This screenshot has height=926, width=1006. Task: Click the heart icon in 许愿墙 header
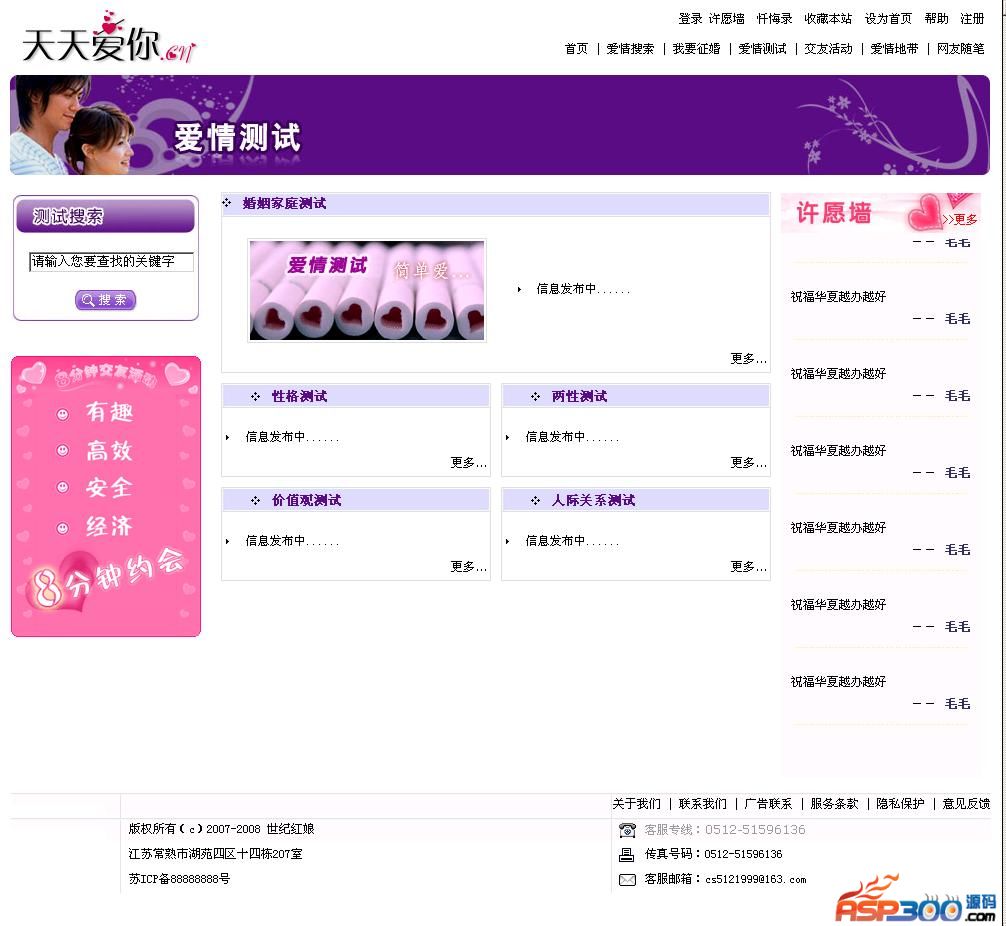(924, 213)
